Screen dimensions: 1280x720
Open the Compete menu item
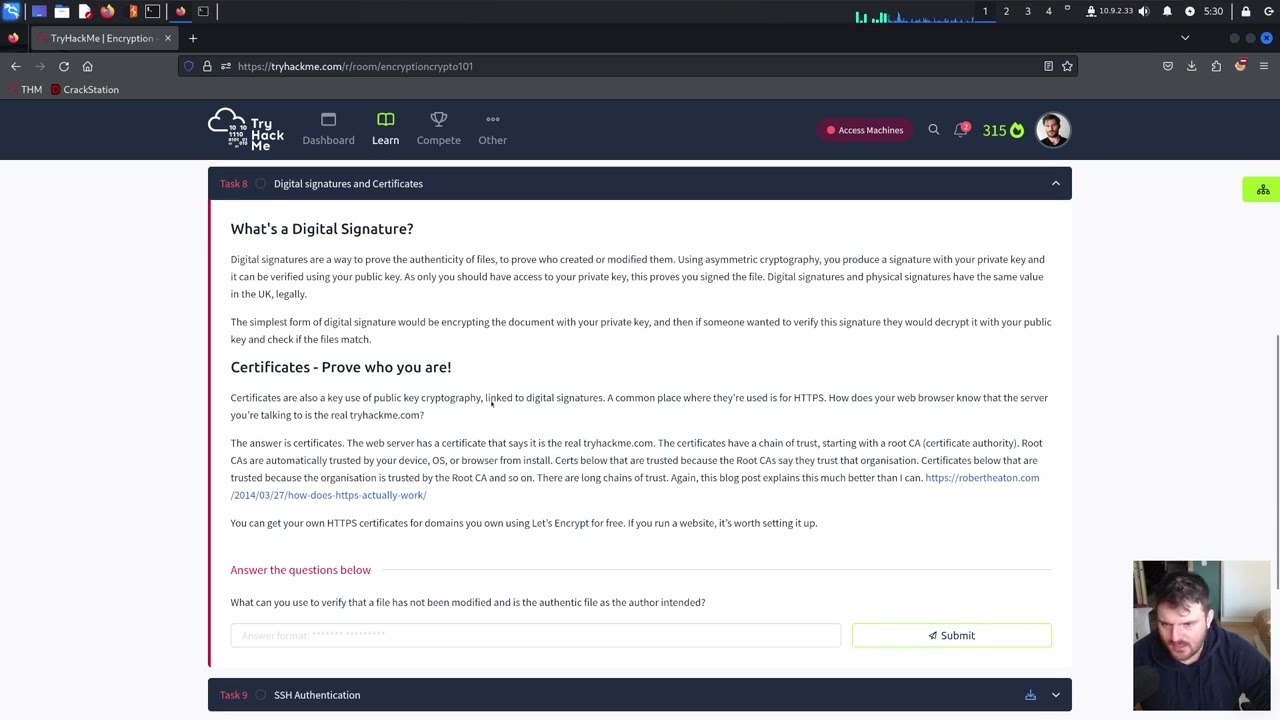tap(438, 129)
